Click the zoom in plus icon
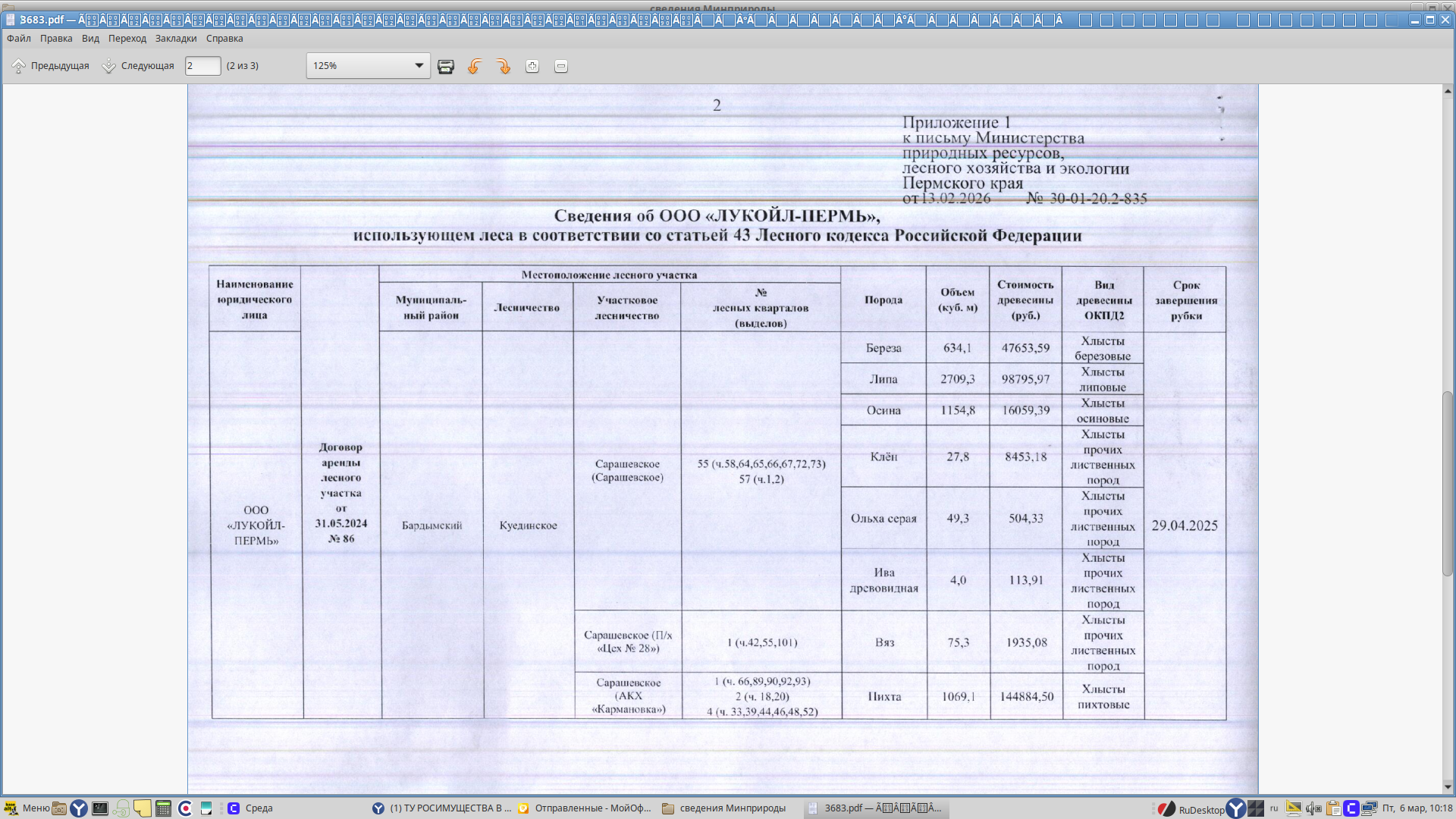This screenshot has width=1456, height=819. click(x=532, y=67)
